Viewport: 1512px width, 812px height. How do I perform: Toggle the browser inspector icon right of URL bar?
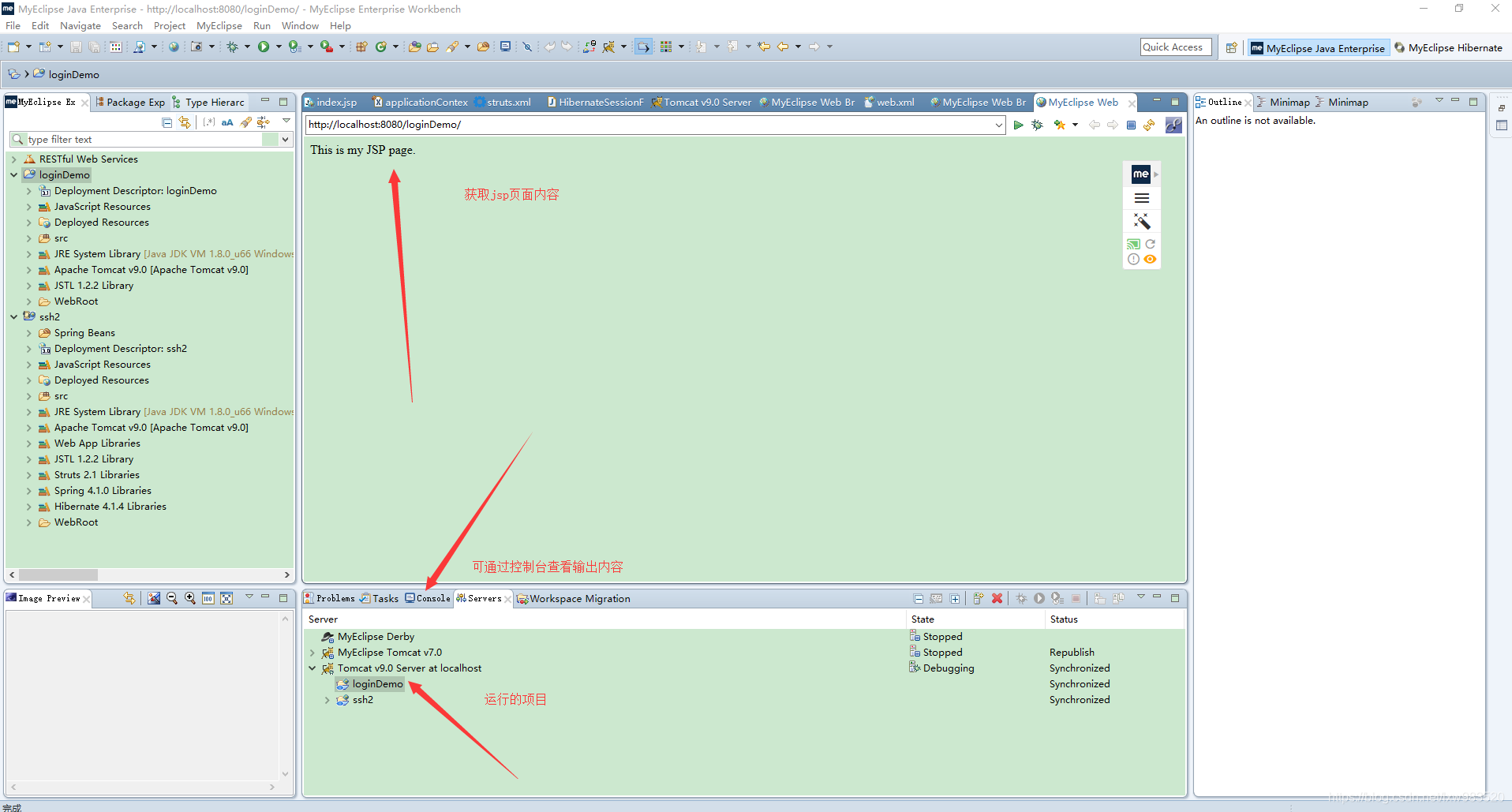click(x=1173, y=125)
